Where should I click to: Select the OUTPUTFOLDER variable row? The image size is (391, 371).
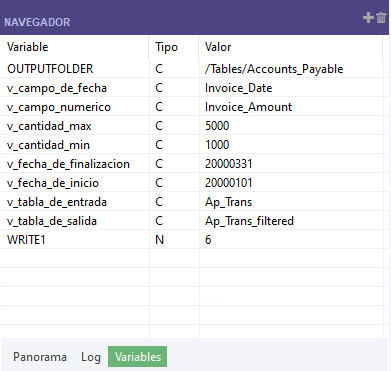(x=192, y=69)
